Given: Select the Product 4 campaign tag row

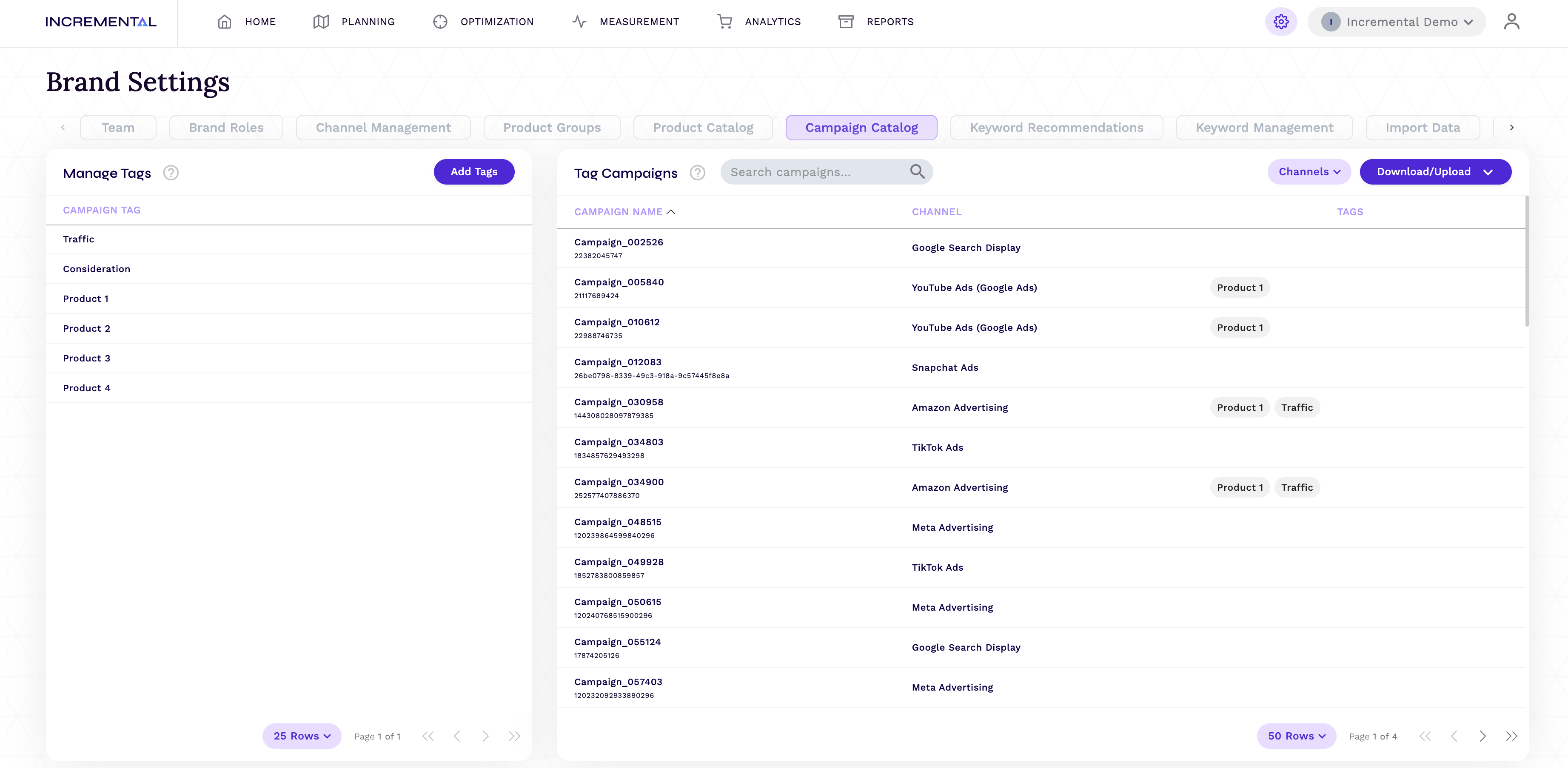Looking at the screenshot, I should [x=288, y=388].
